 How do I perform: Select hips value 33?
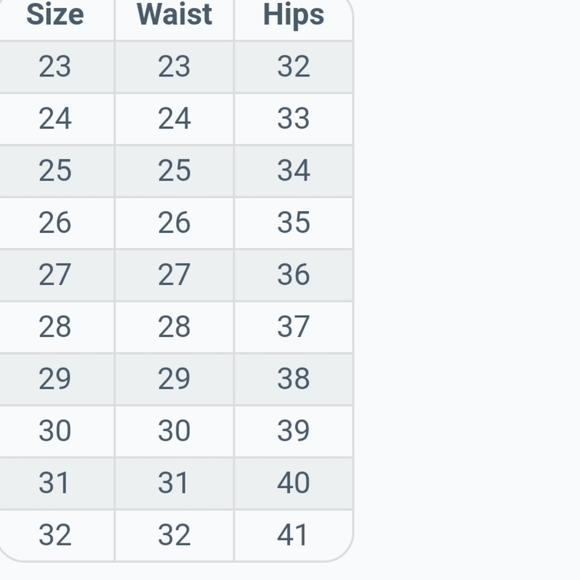294,119
